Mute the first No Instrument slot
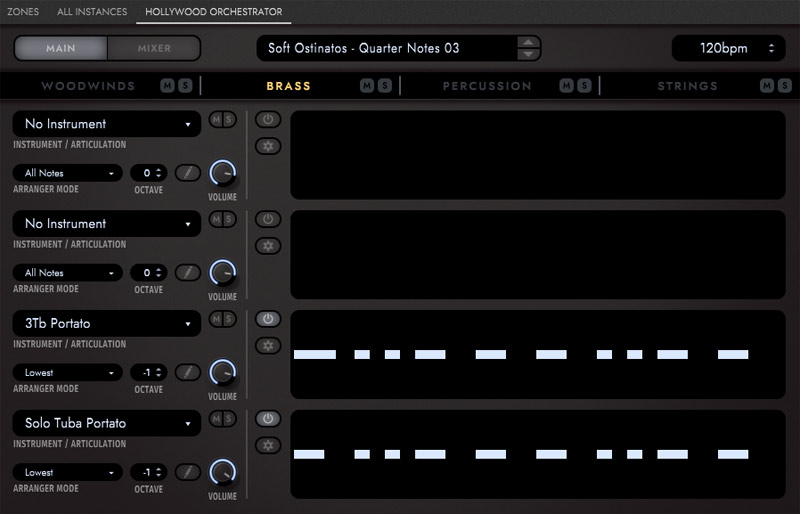This screenshot has height=514, width=800. [x=216, y=120]
